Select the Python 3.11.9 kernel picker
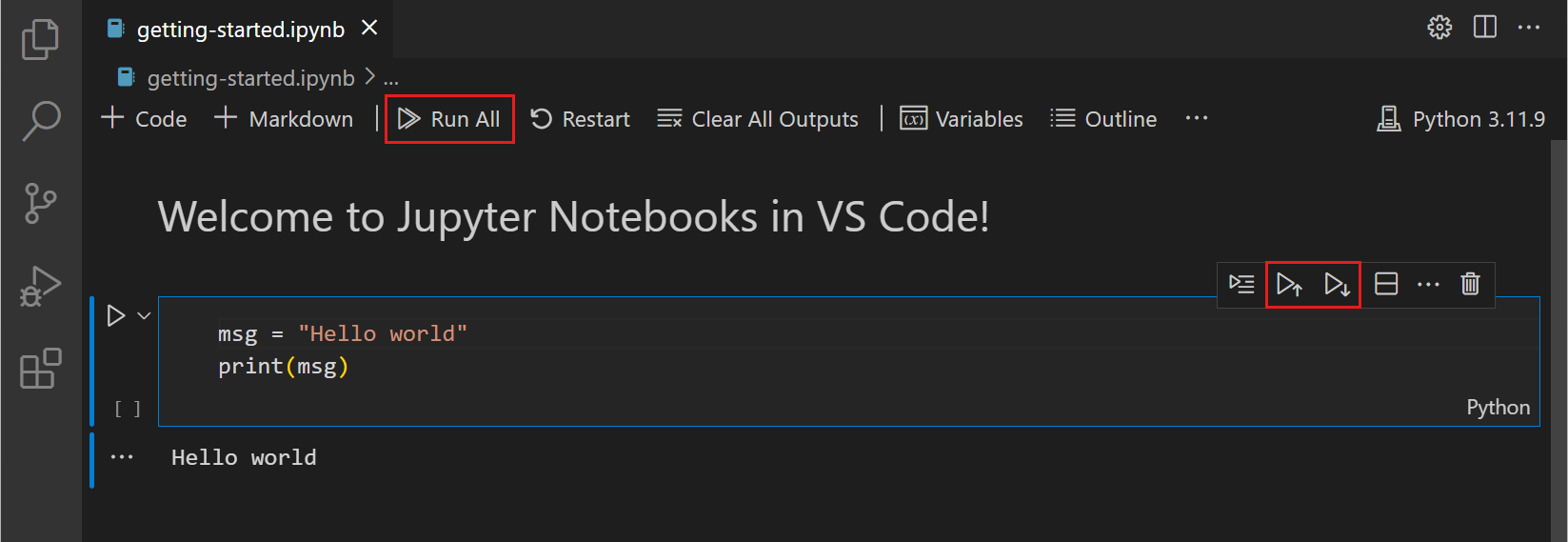This screenshot has height=542, width=1568. [x=1461, y=119]
